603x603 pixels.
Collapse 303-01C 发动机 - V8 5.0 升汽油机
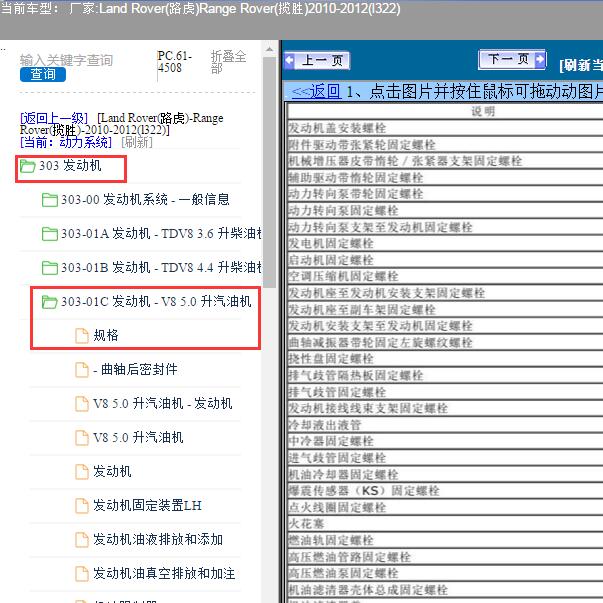pyautogui.click(x=156, y=302)
